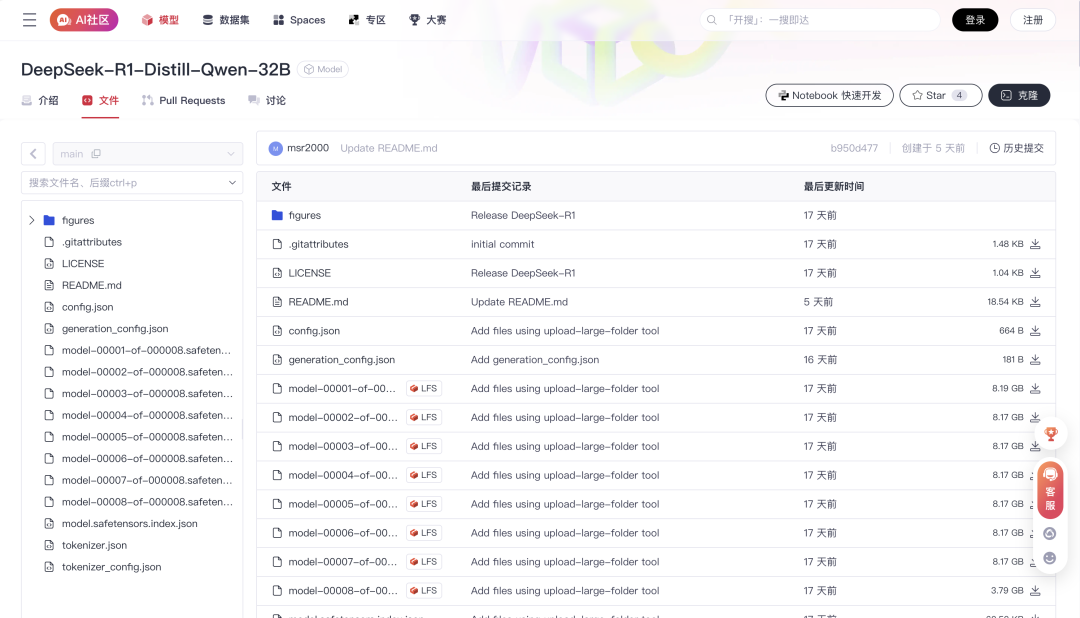
Task: Open the figures folder in table
Action: [x=304, y=216]
